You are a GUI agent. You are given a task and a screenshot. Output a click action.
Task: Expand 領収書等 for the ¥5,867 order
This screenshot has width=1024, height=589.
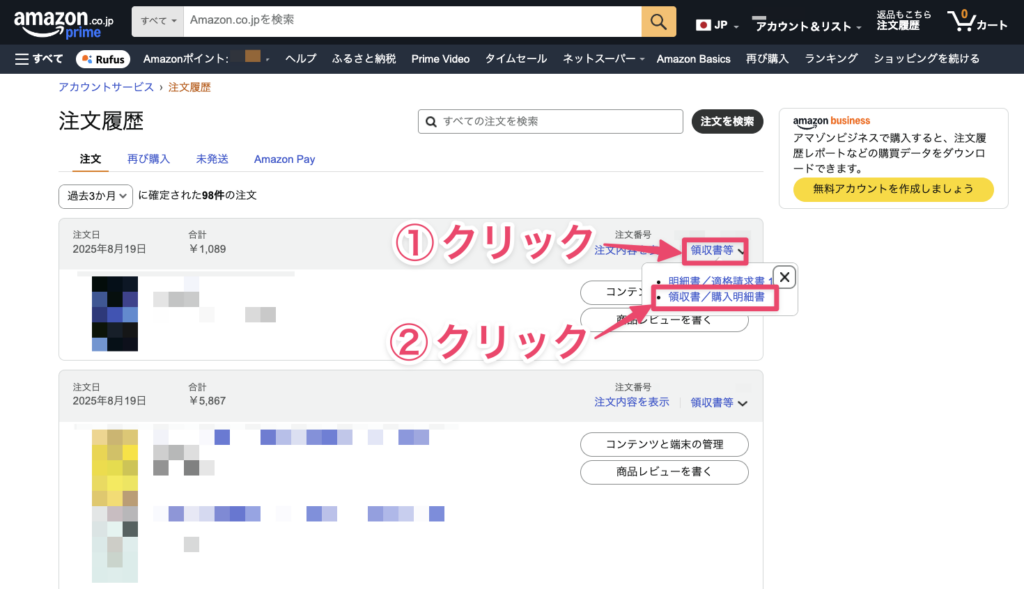click(x=718, y=402)
